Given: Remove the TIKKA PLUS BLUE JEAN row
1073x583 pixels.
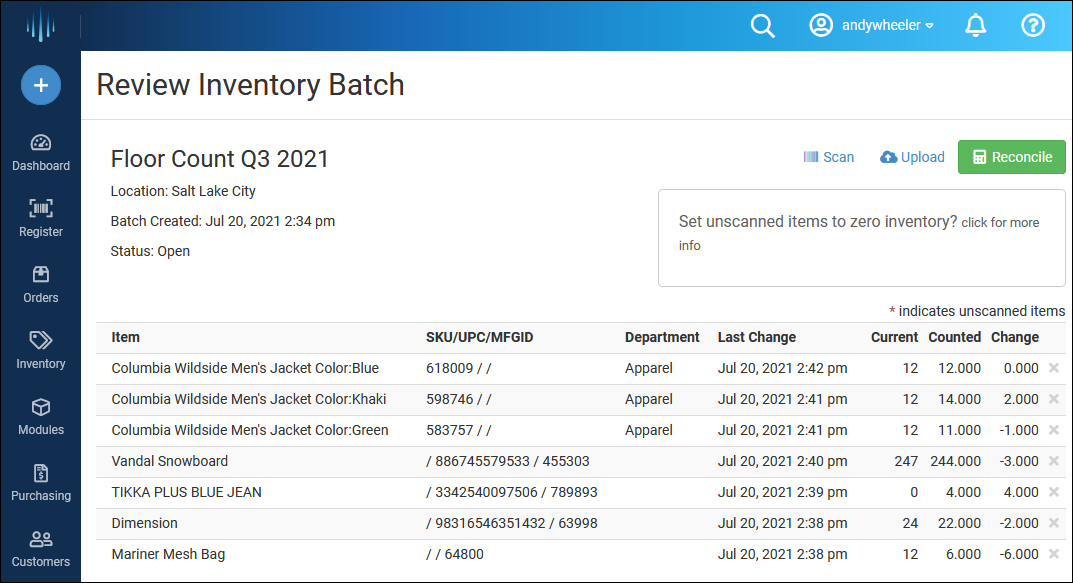Looking at the screenshot, I should pyautogui.click(x=1054, y=492).
